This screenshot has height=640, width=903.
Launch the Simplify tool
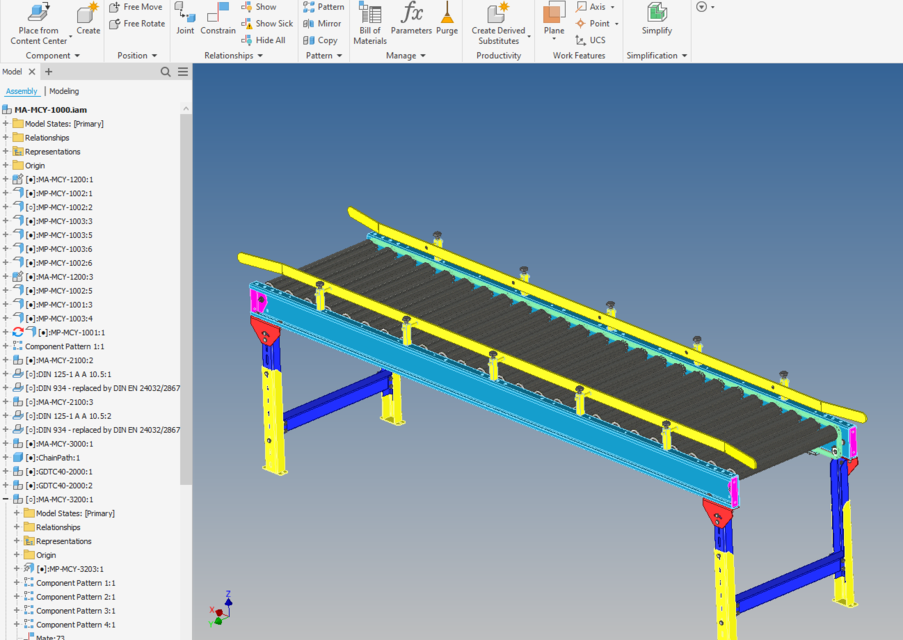tap(656, 20)
